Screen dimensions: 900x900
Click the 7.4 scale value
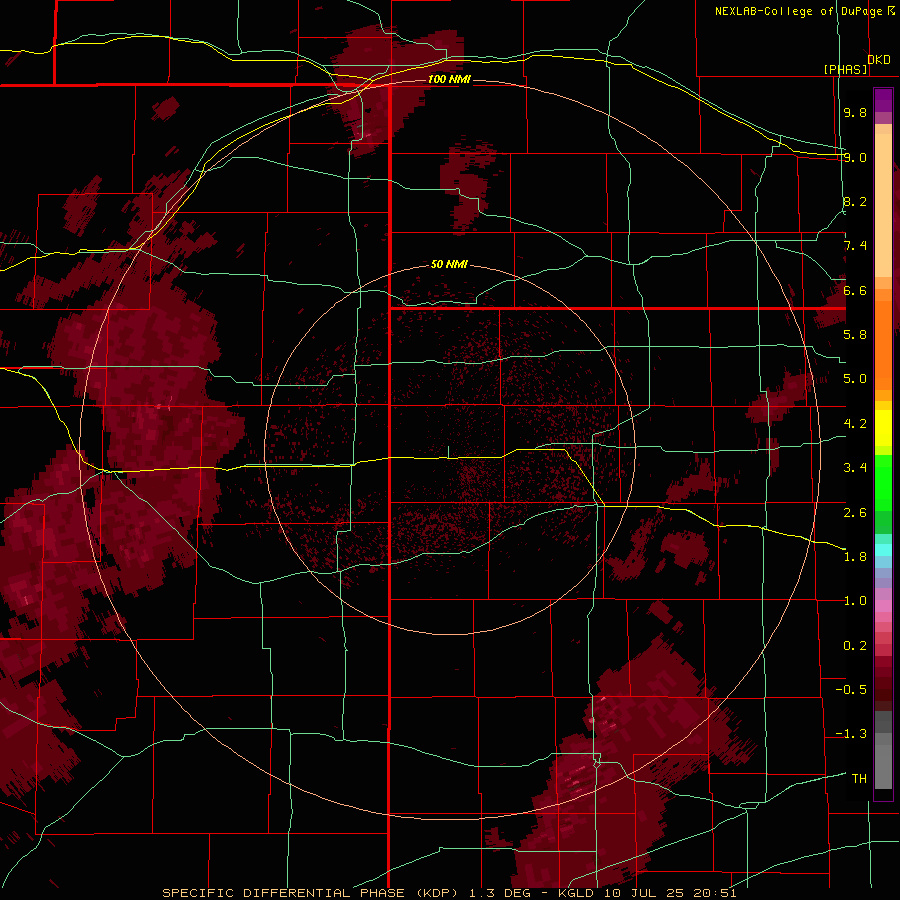pyautogui.click(x=855, y=246)
